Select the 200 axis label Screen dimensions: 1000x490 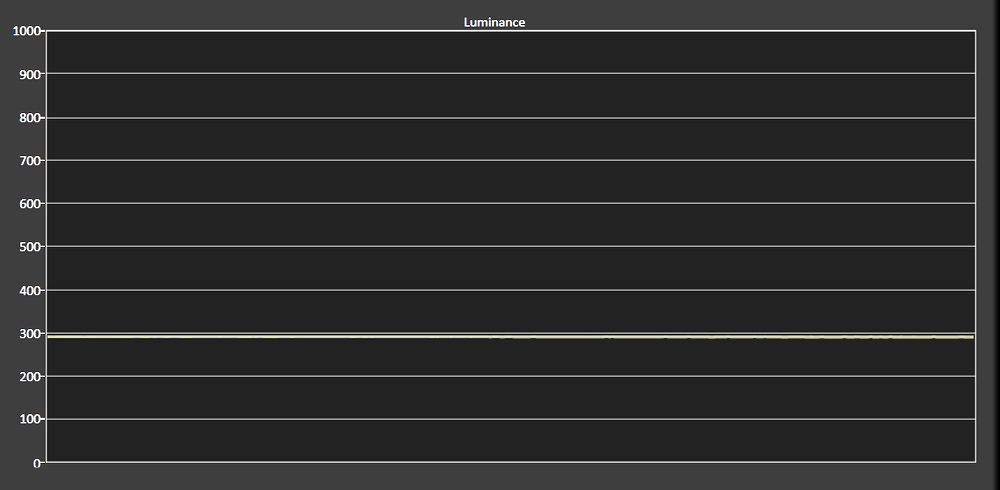pyautogui.click(x=30, y=377)
